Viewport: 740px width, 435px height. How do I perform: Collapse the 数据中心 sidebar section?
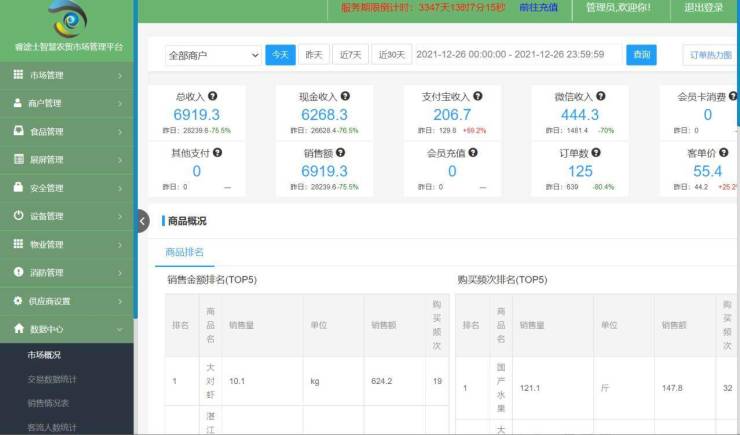(67, 328)
